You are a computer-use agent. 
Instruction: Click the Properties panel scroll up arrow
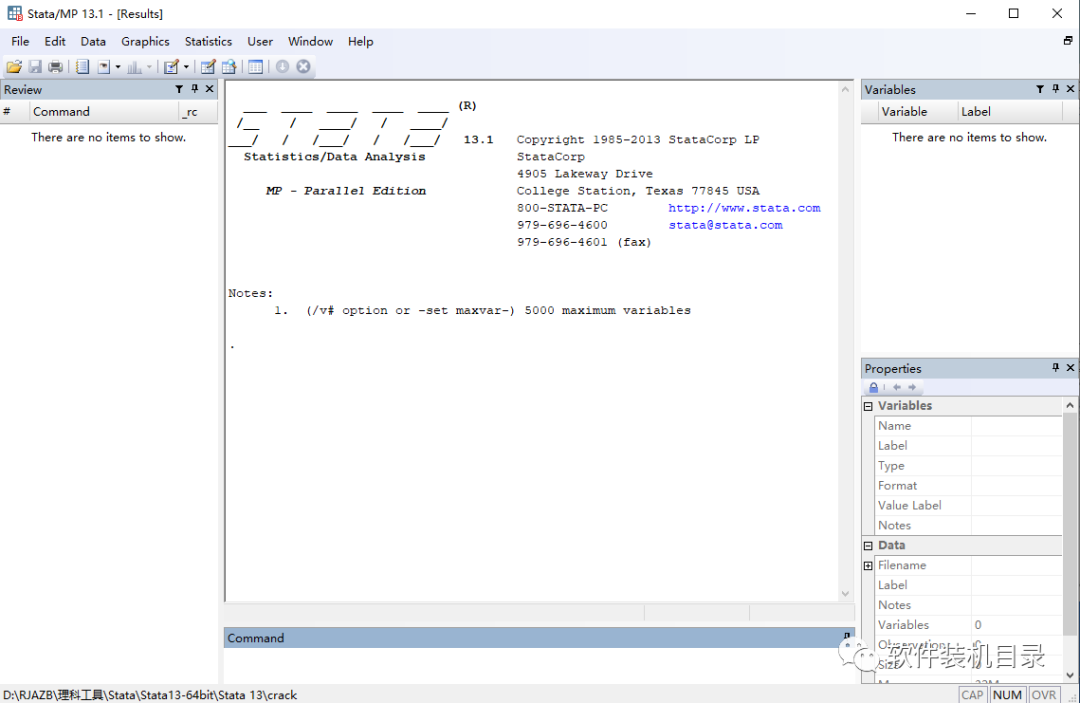1070,405
